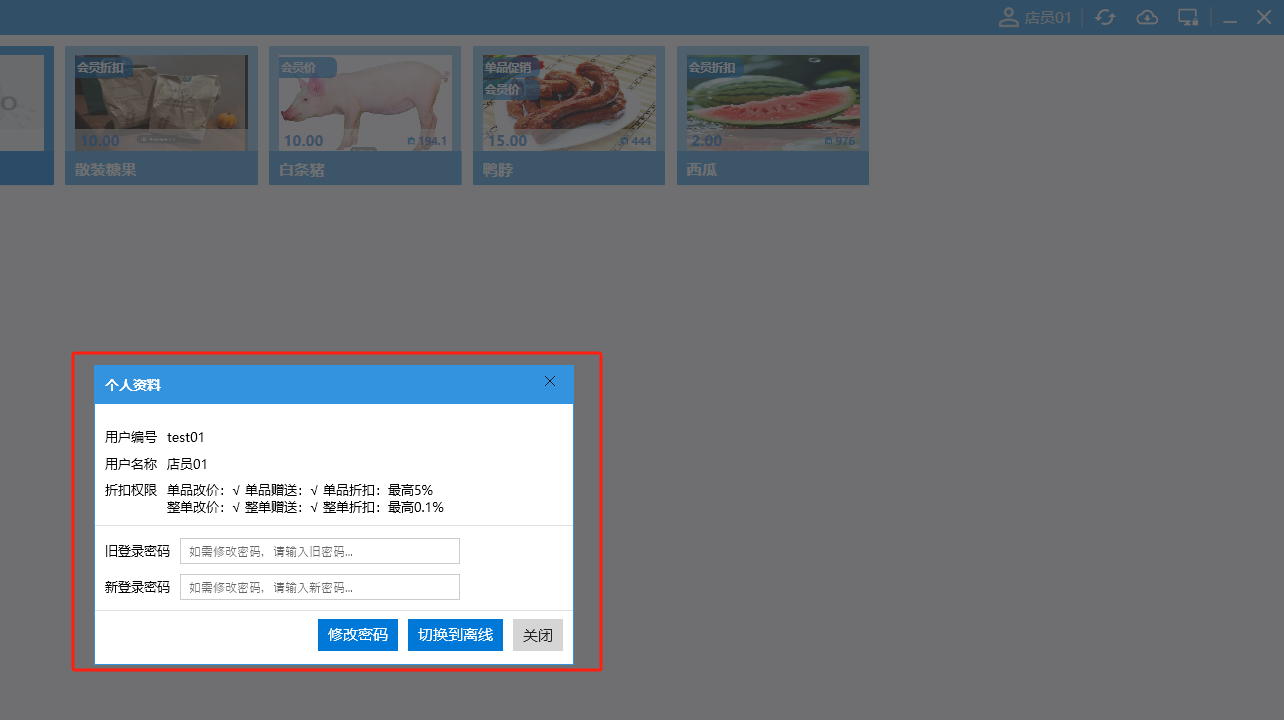Image resolution: width=1284 pixels, height=720 pixels.
Task: Close the 个人资料 dialog with X
Action: (550, 381)
